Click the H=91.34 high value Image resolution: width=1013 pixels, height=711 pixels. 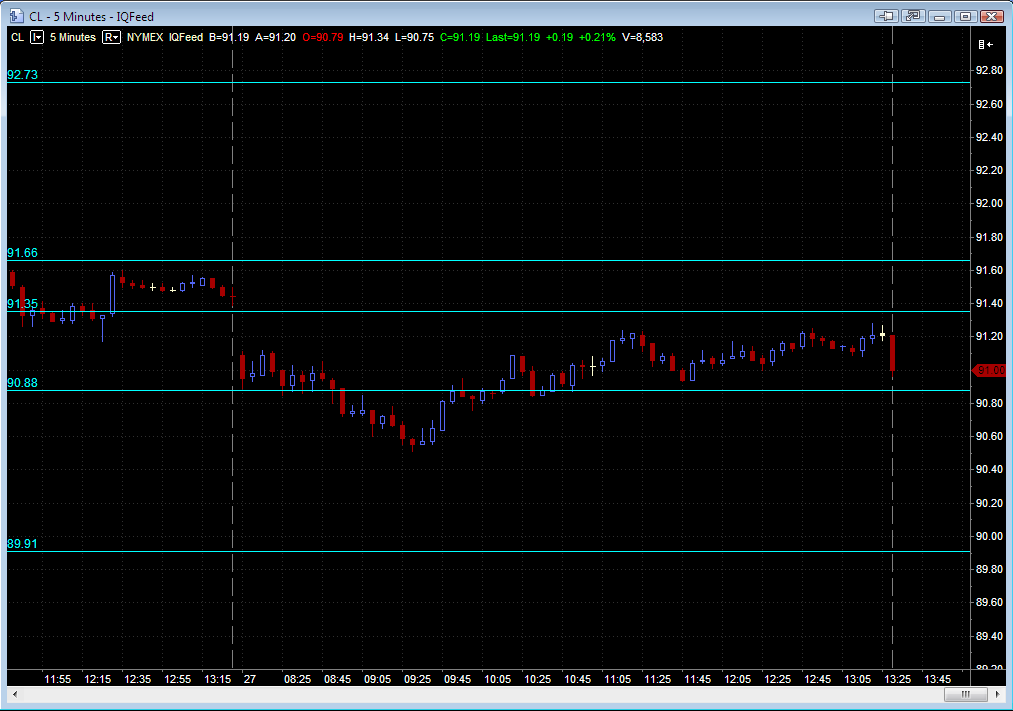[369, 37]
